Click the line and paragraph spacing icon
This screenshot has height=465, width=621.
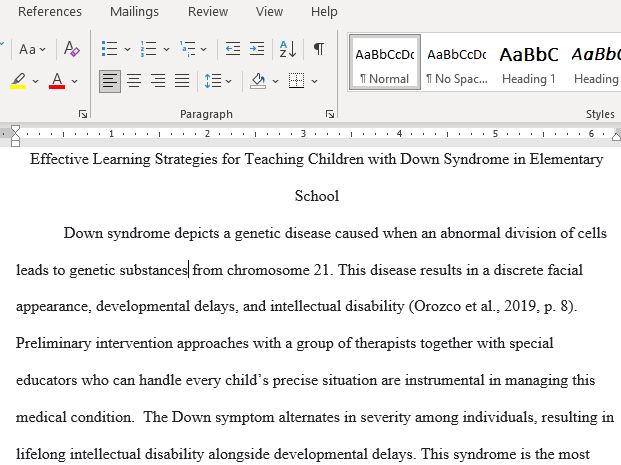tap(213, 81)
